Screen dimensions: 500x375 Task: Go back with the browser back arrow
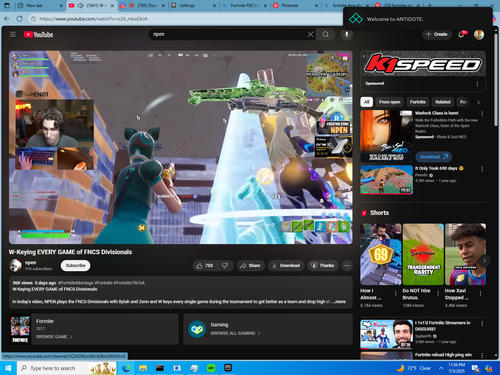[x=7, y=19]
